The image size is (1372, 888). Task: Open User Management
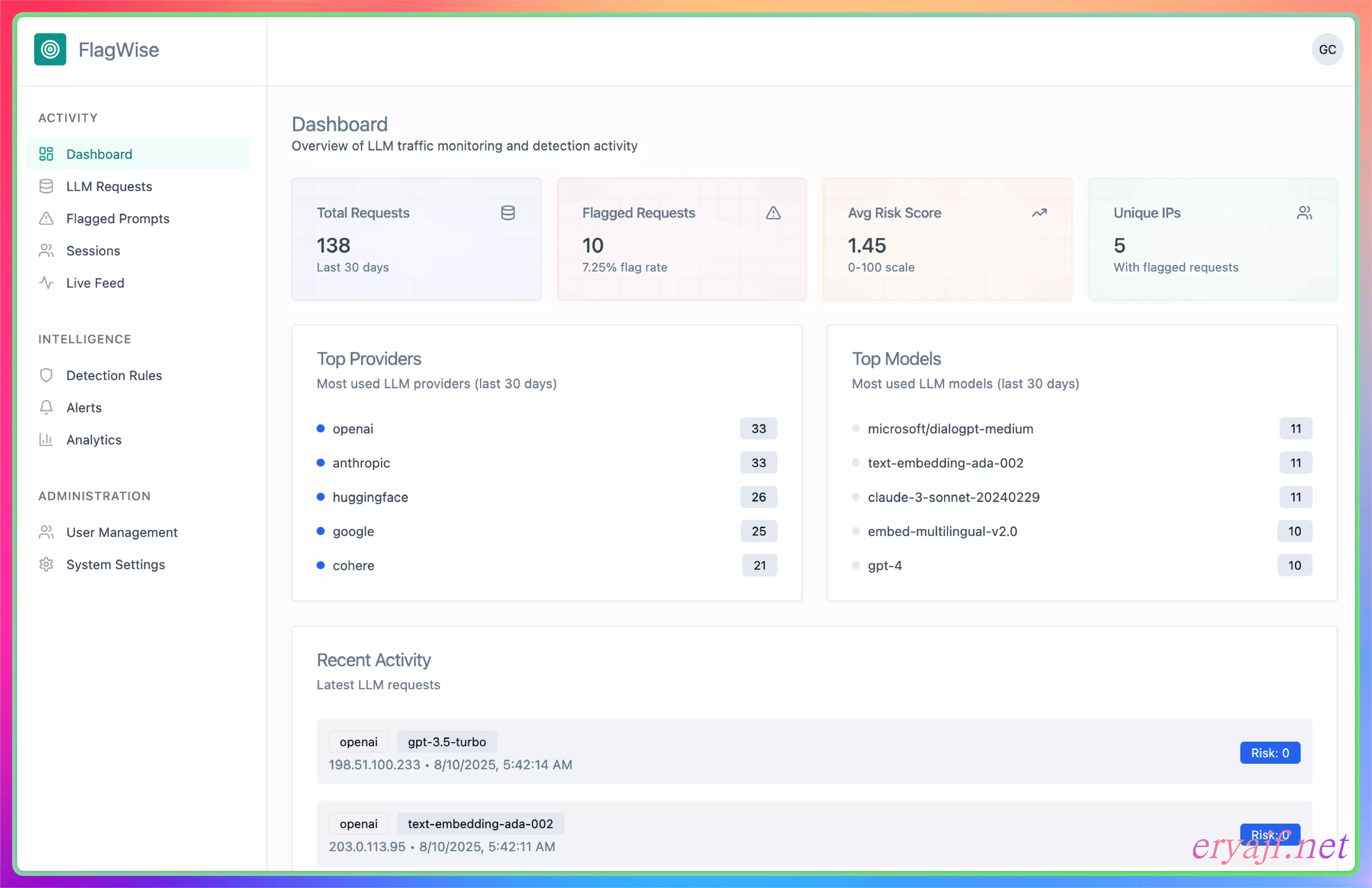pos(138,532)
